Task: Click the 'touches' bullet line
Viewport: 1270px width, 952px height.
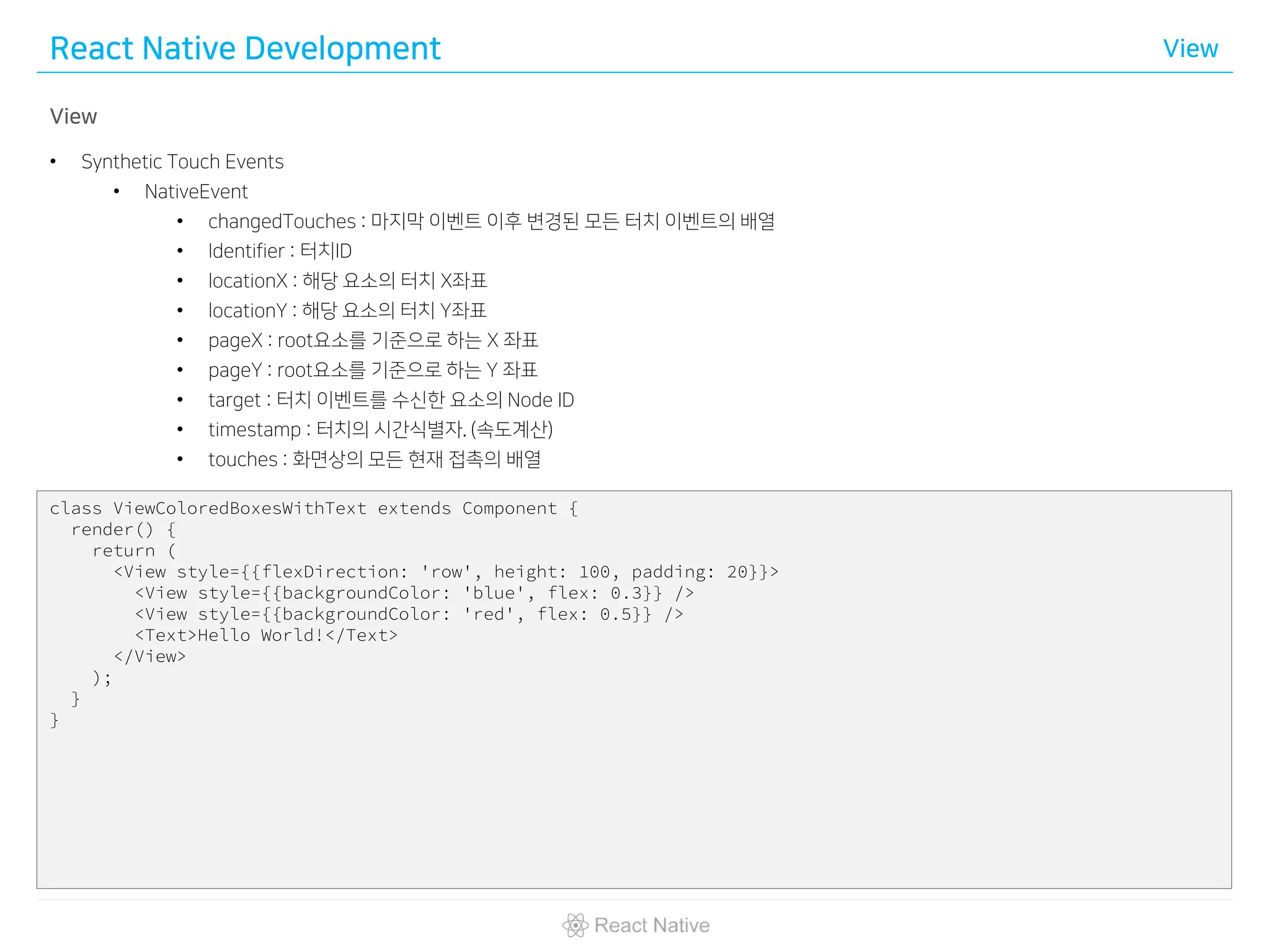Action: point(375,459)
